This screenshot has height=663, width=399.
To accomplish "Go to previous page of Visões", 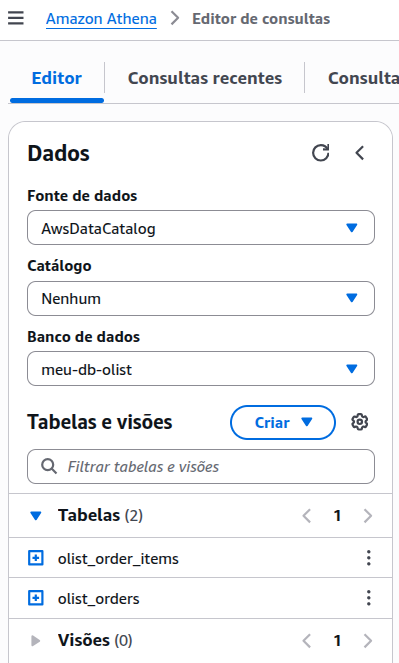I will click(x=307, y=641).
